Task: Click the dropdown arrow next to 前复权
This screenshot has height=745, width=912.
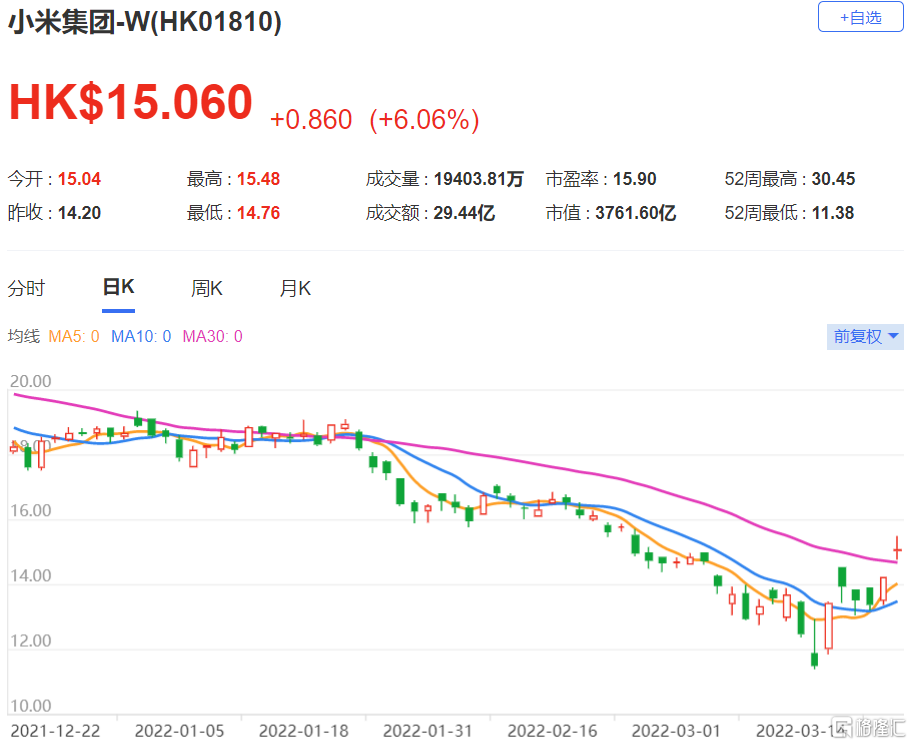Action: coord(893,336)
